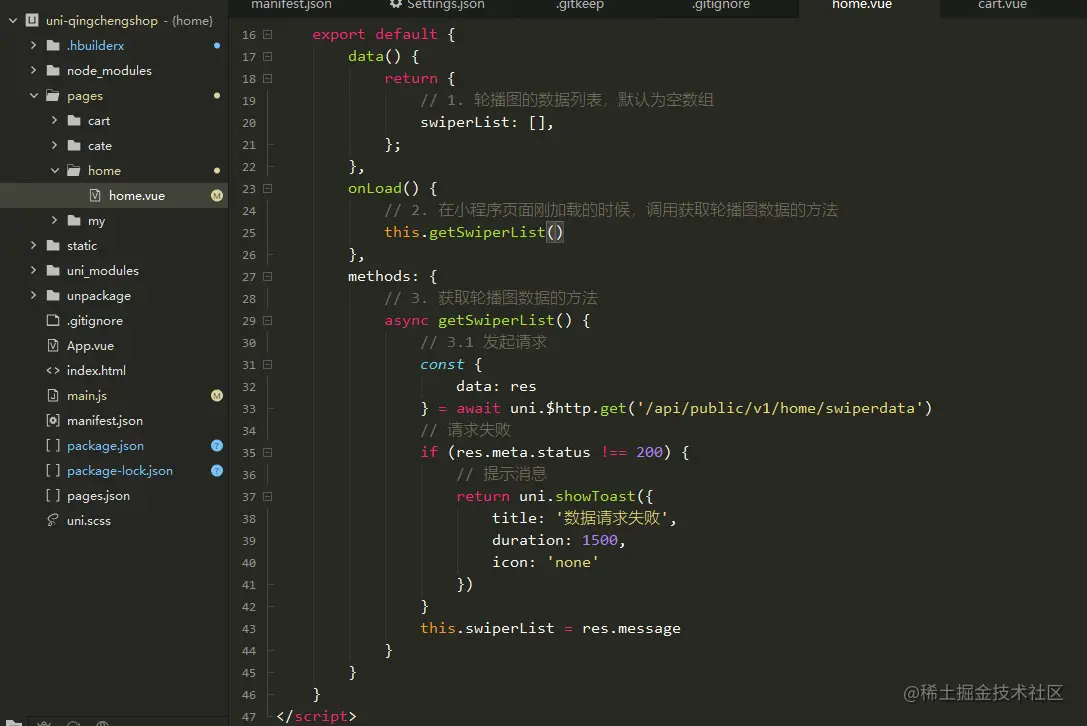Screen dimensions: 1087x726
Task: Place cursor on 'swiperList: [],' at line 20
Action: (487, 123)
